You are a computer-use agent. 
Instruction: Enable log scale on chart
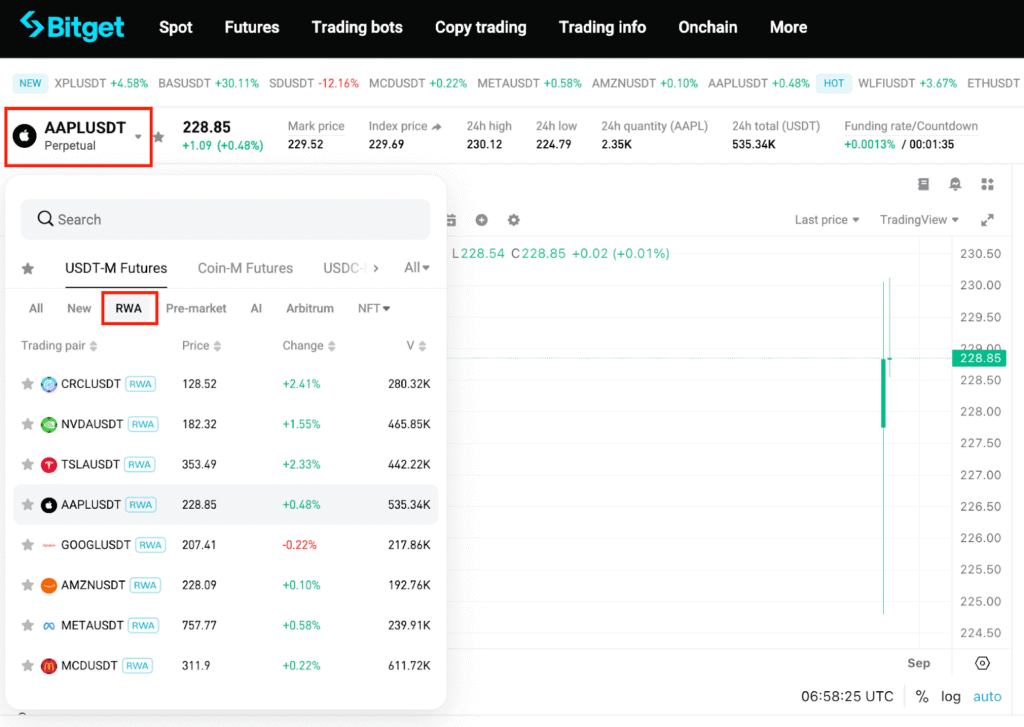pyautogui.click(x=951, y=696)
